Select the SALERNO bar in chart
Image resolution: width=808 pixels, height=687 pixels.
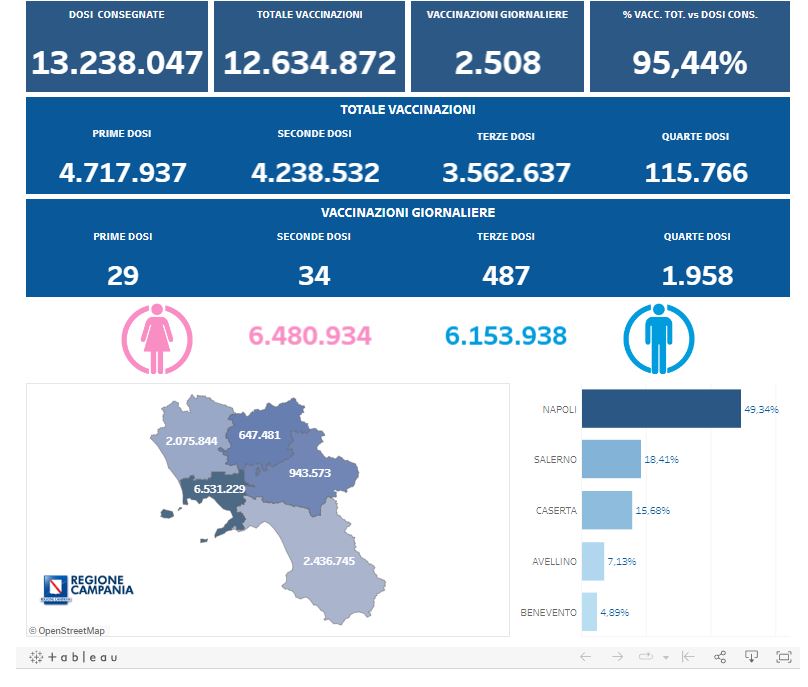pos(610,459)
